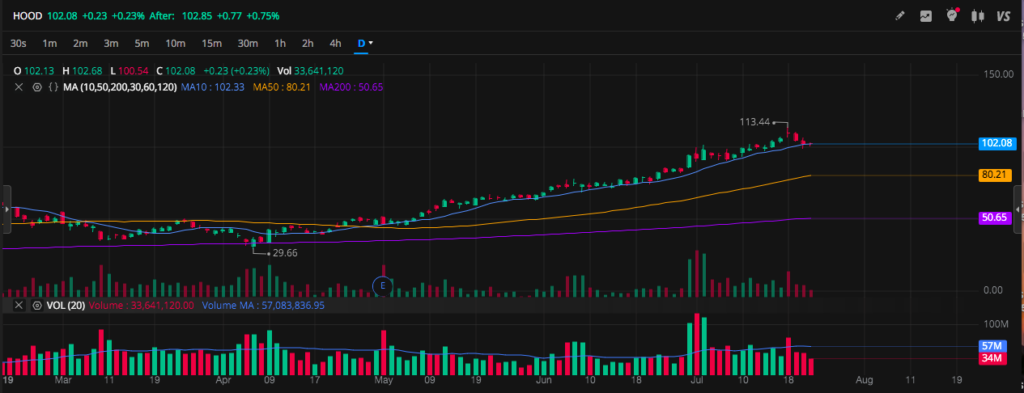Switch to the 1m timeframe
This screenshot has height=393, width=1024.
point(50,43)
